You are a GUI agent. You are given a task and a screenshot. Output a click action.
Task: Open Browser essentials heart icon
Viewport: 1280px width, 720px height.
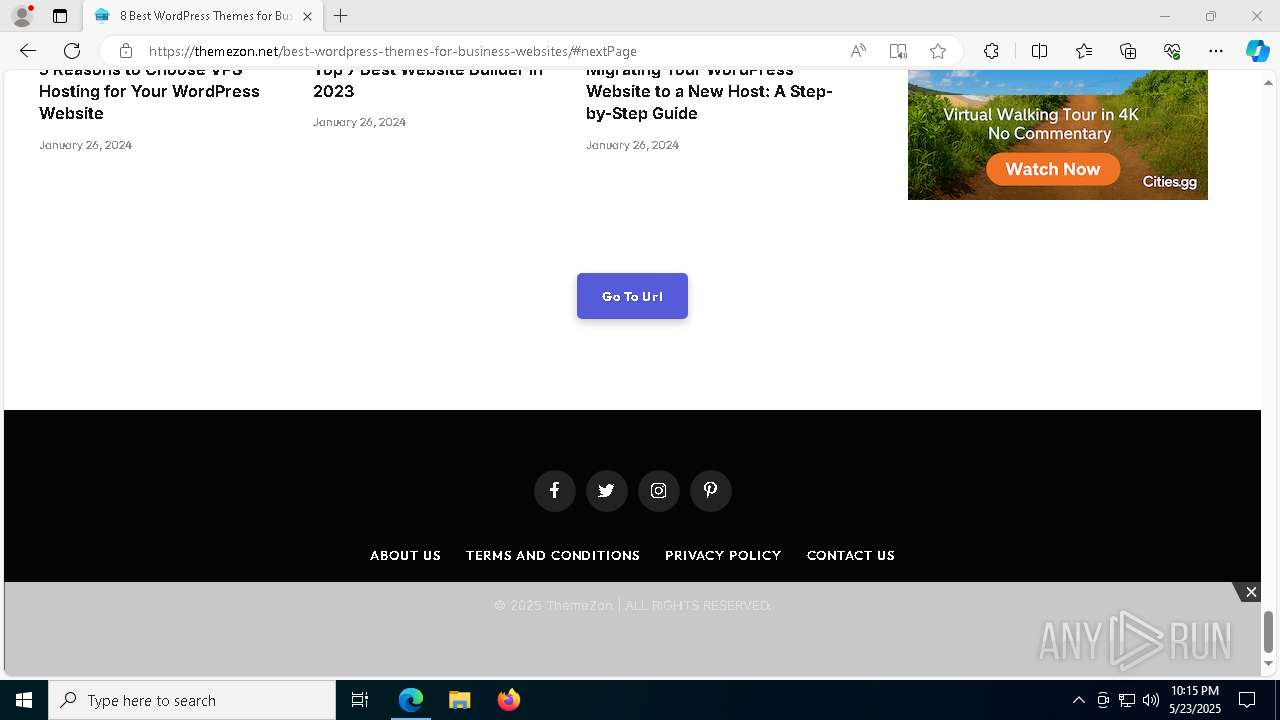(x=1172, y=51)
